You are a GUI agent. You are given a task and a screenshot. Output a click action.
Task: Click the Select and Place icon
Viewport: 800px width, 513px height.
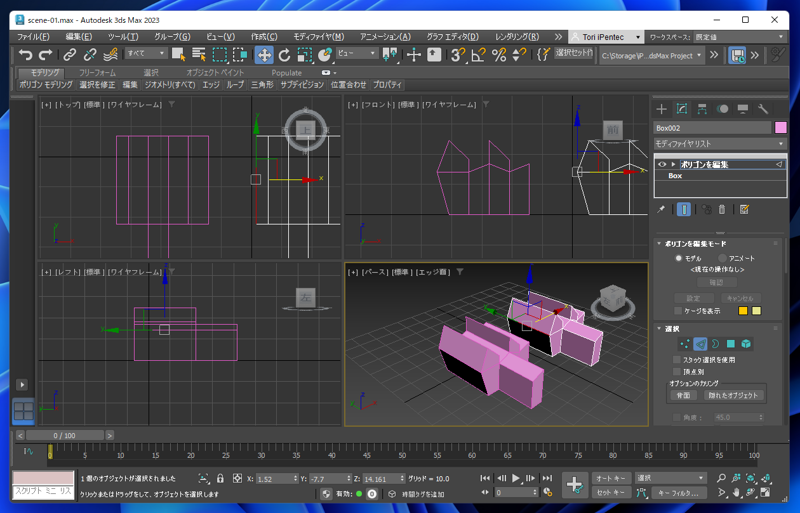(325, 55)
